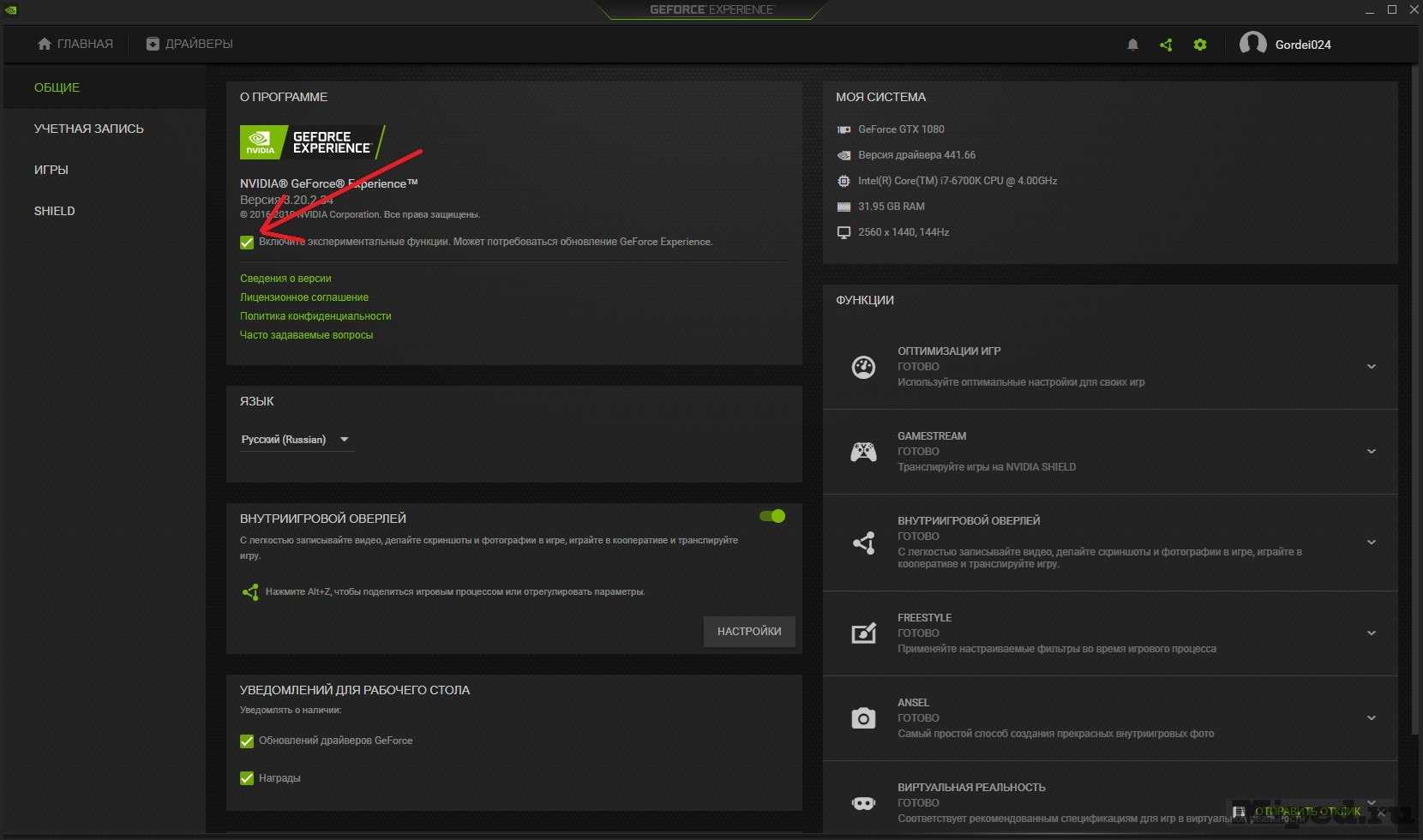
Task: Click the share icon in Functions overlay row
Action: pos(863,543)
